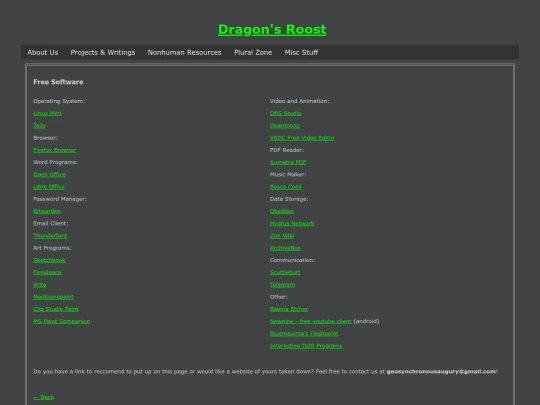Open the About Us menu
Screen dimensions: 540x405
click(43, 52)
